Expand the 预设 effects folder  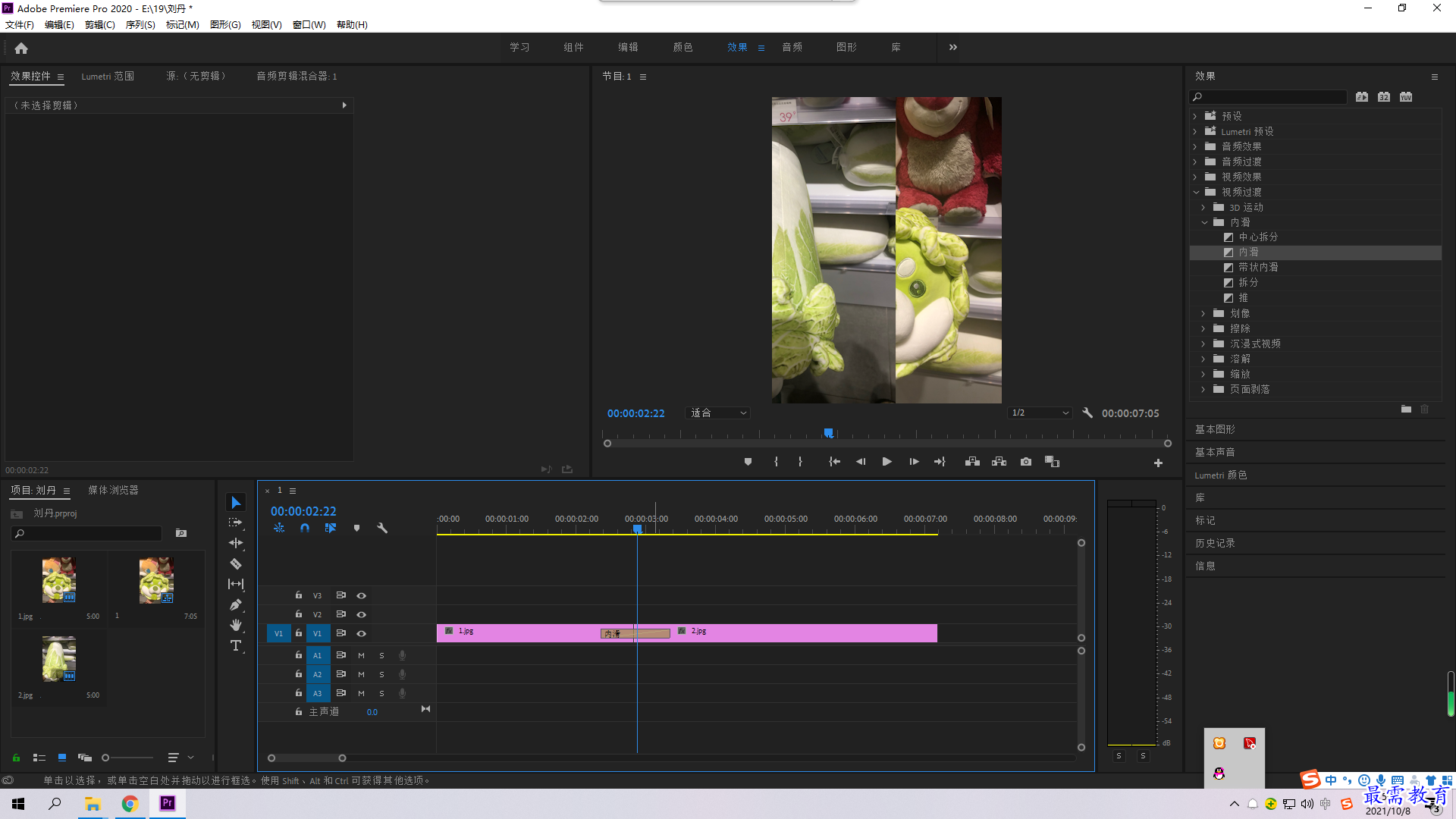[x=1195, y=116]
